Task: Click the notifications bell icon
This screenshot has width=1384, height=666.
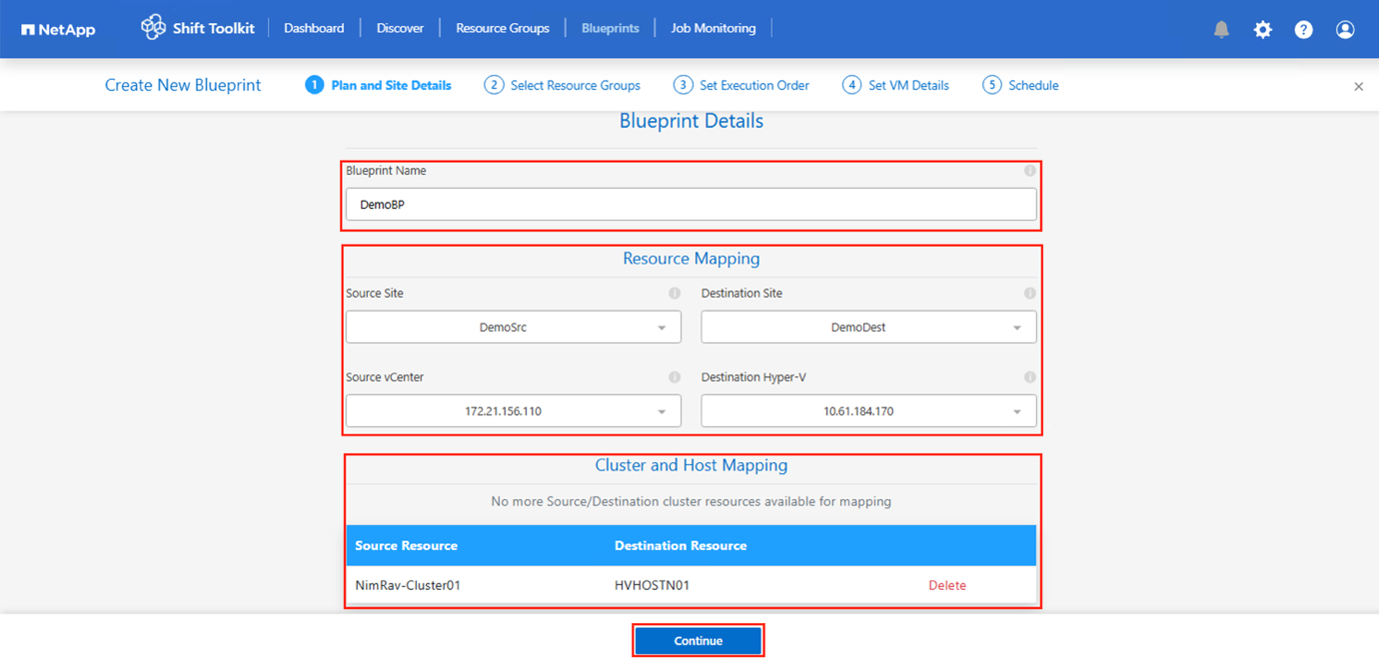Action: (1221, 29)
